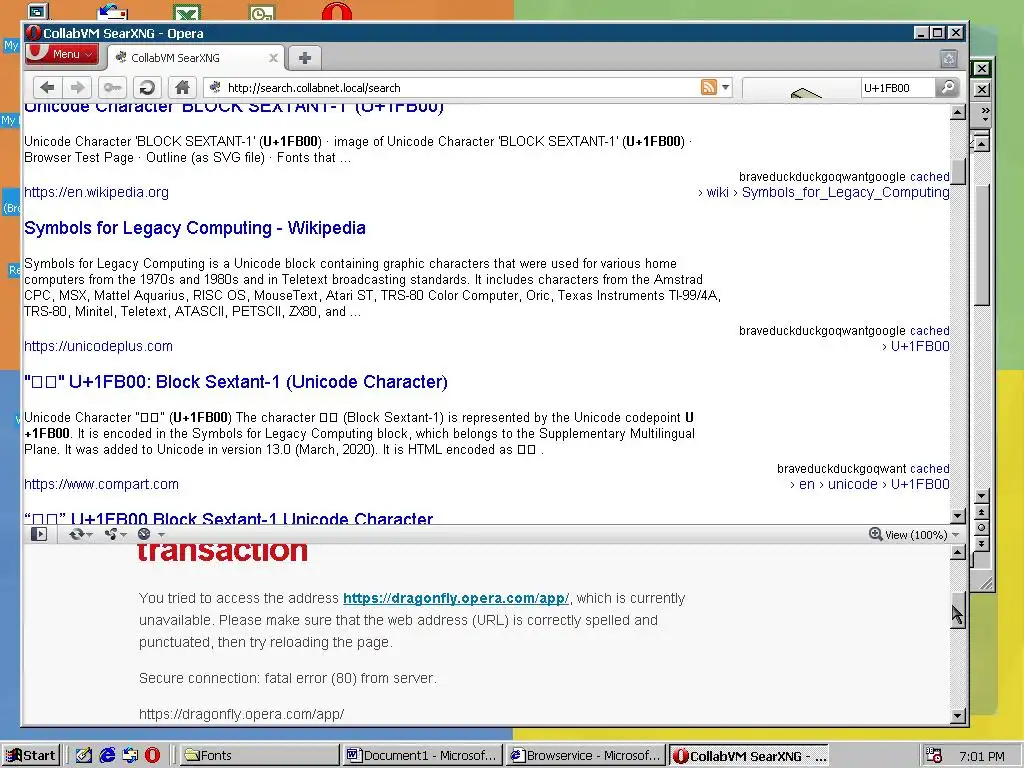The height and width of the screenshot is (768, 1024).
Task: Open the password wand key button
Action: click(x=112, y=87)
